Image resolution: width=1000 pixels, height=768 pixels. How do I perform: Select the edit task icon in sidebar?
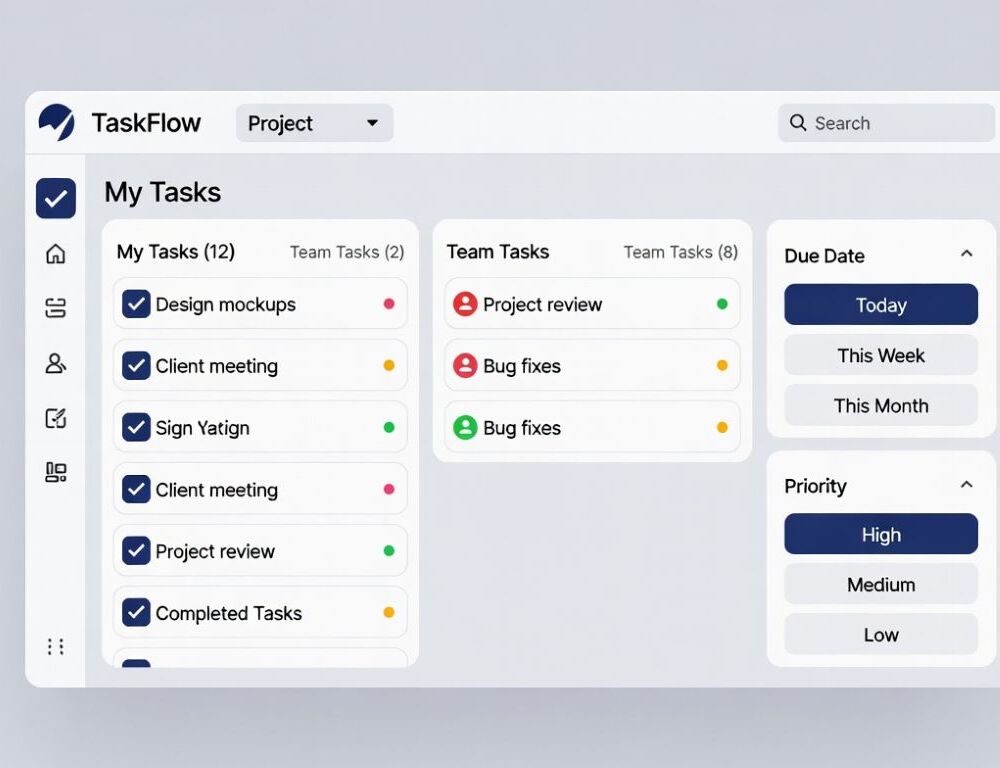55,419
